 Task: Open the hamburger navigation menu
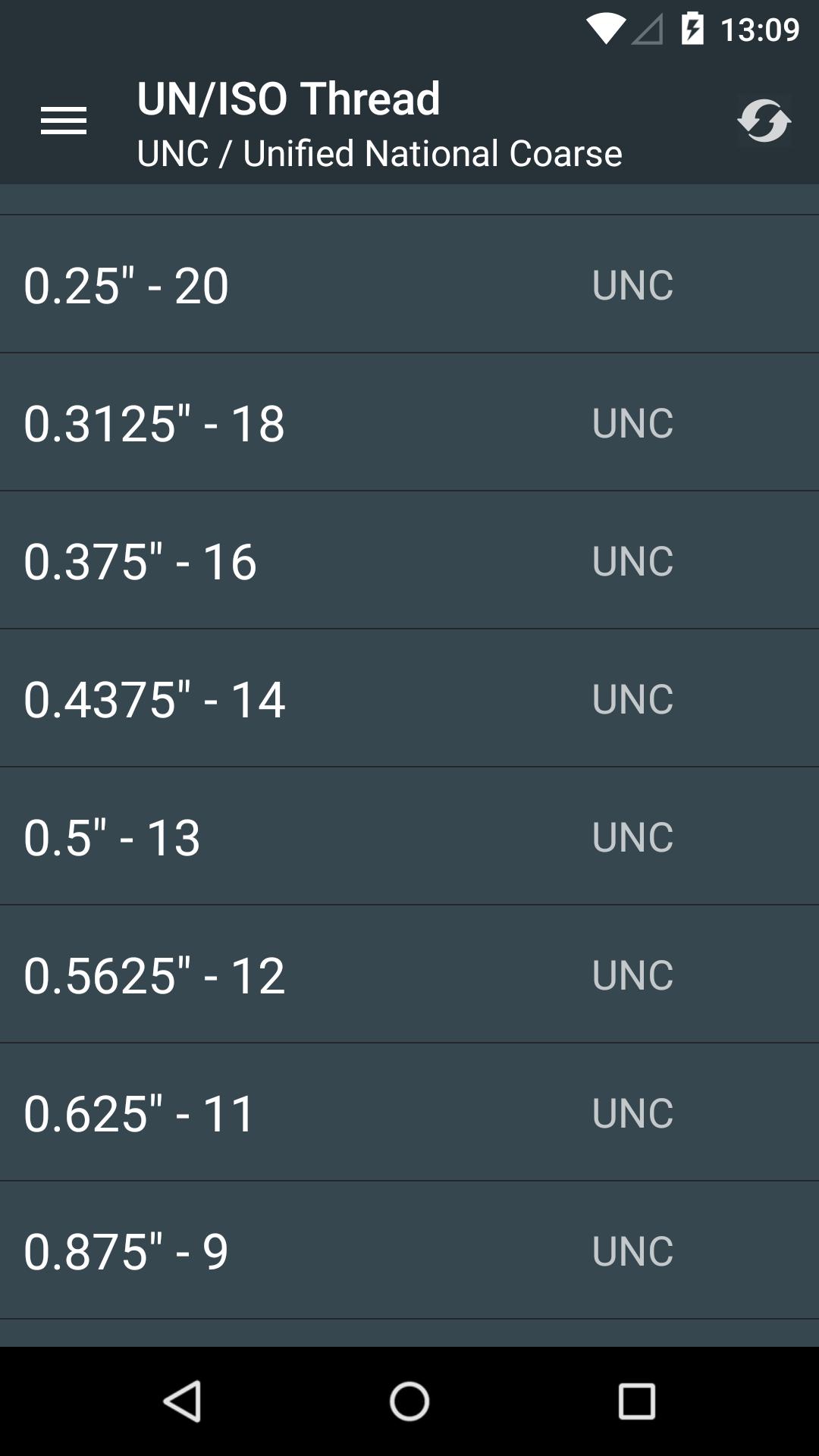[x=64, y=121]
